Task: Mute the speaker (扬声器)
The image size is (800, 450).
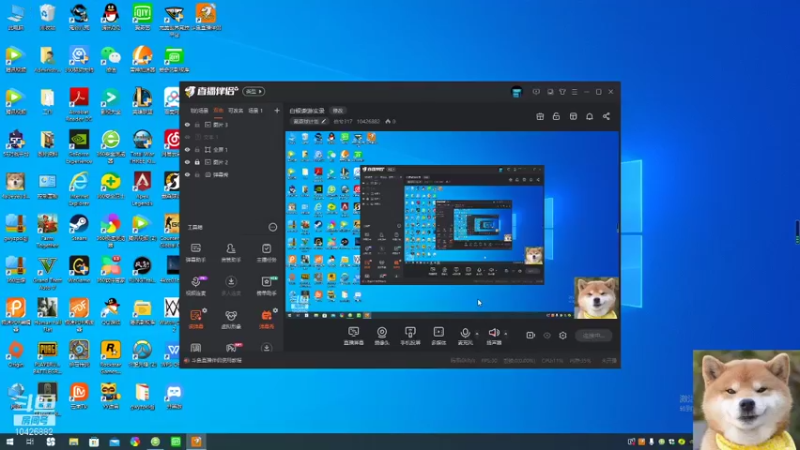Action: click(493, 336)
